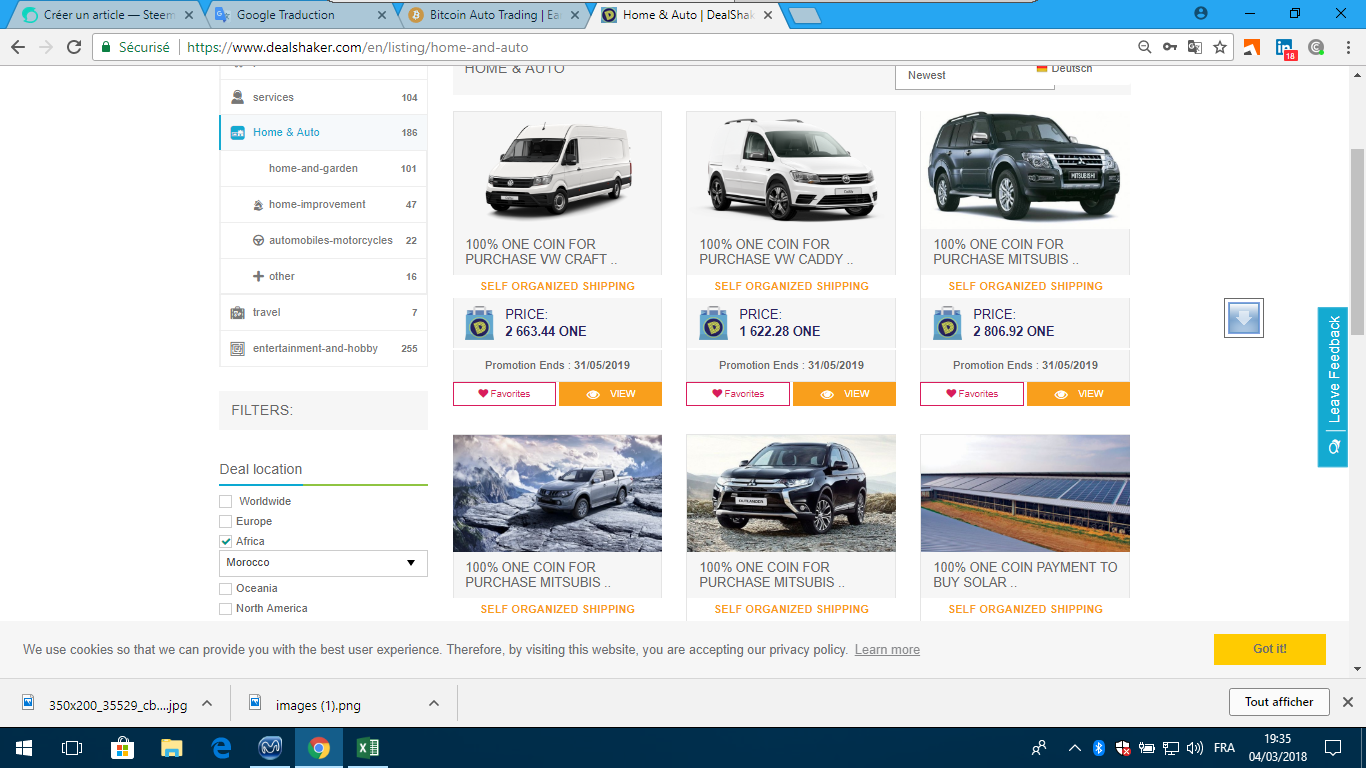
Task: Open the Windows Action Center notifications
Action: pyautogui.click(x=1332, y=747)
